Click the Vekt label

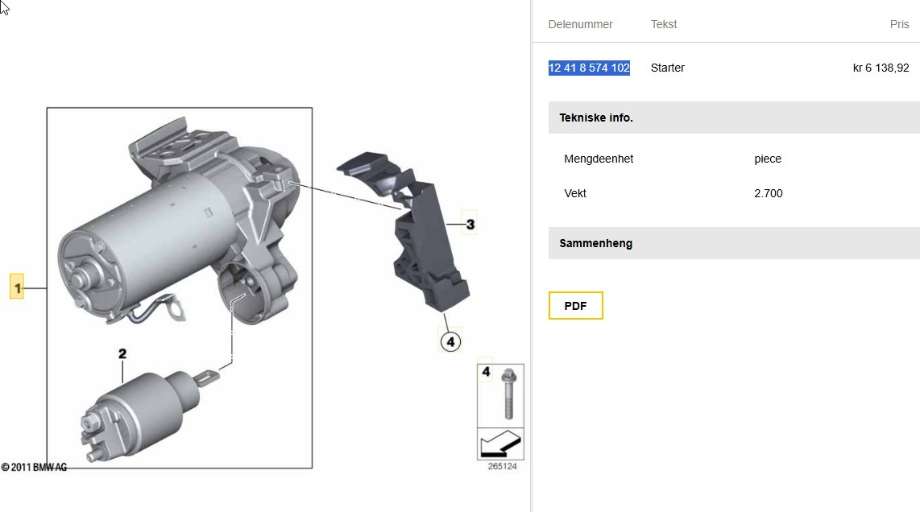tap(575, 193)
